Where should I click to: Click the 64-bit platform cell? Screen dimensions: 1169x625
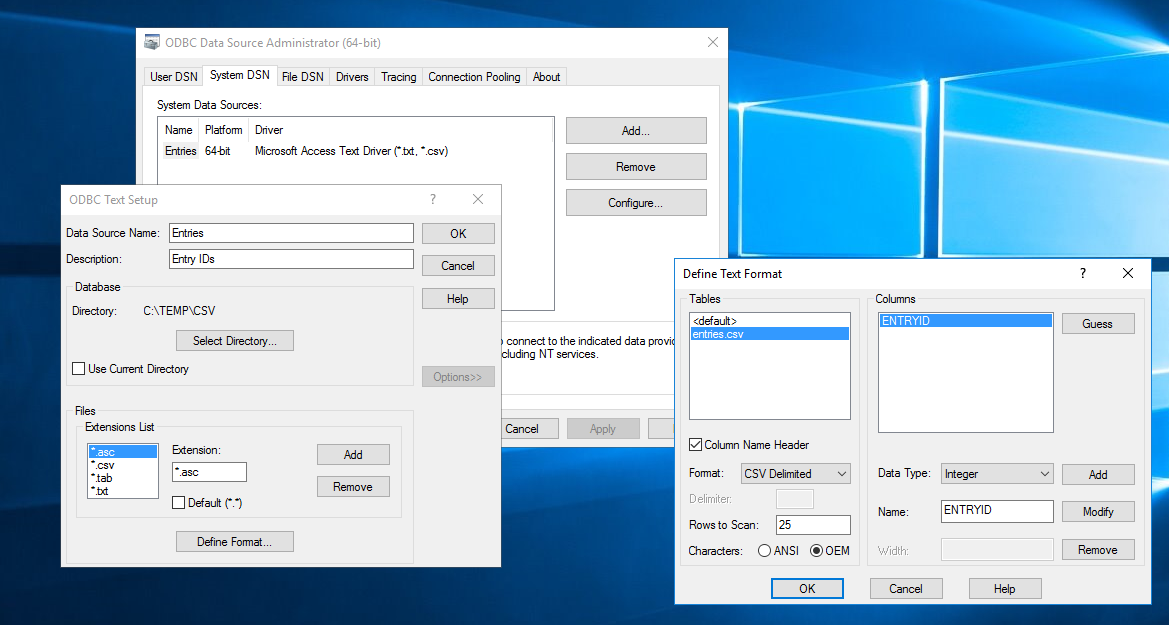point(218,151)
